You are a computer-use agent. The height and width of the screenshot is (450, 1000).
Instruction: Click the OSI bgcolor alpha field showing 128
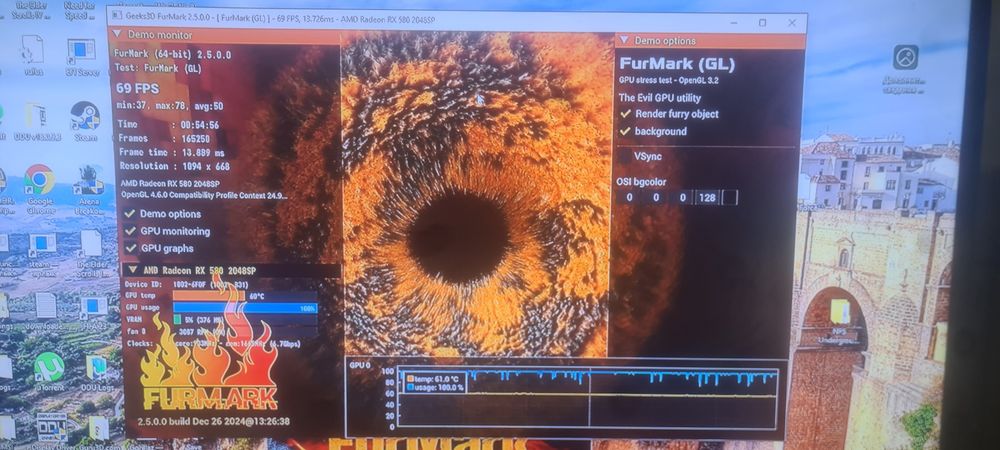click(707, 198)
